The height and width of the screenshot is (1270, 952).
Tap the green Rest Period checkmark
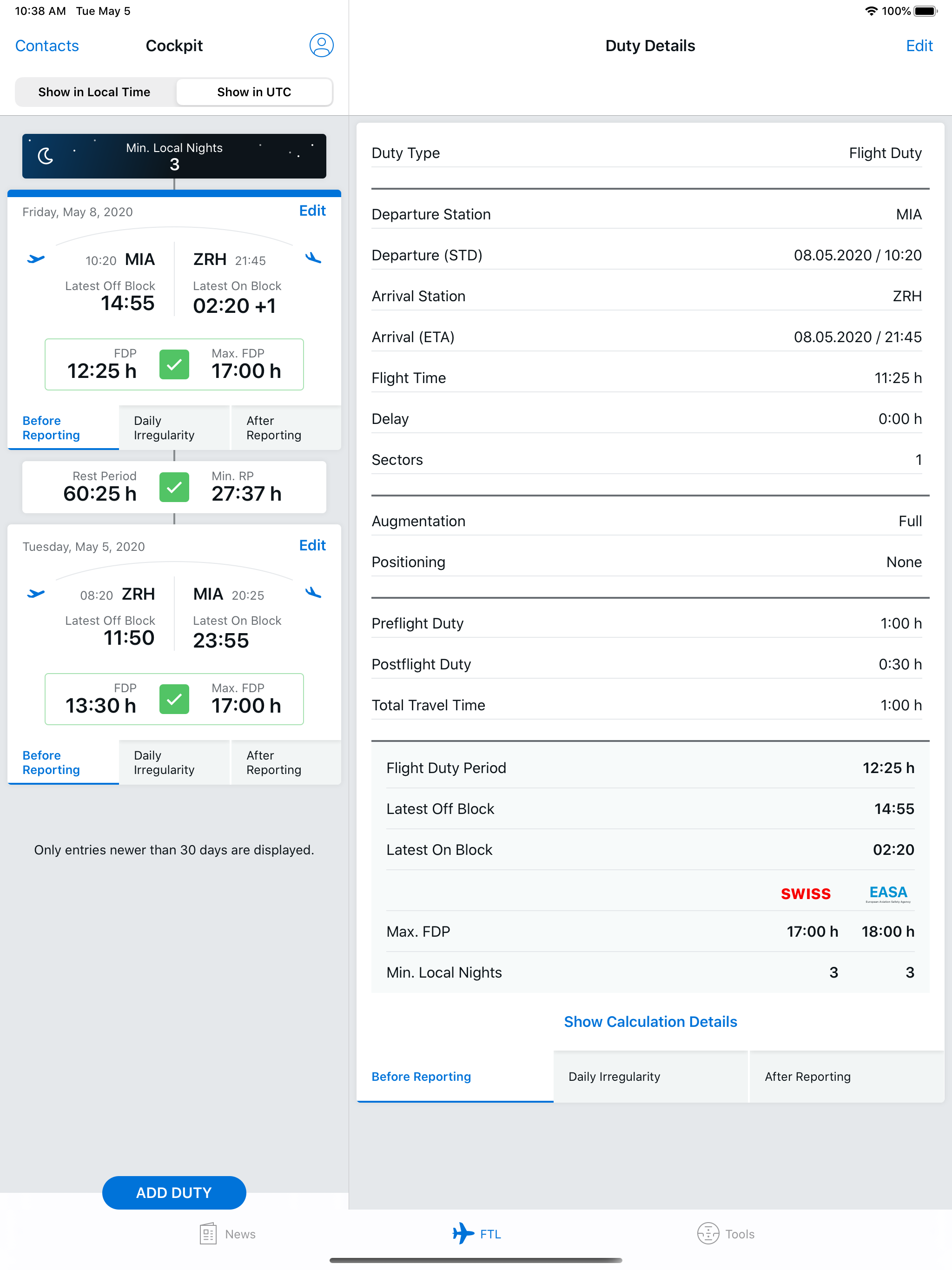point(174,487)
